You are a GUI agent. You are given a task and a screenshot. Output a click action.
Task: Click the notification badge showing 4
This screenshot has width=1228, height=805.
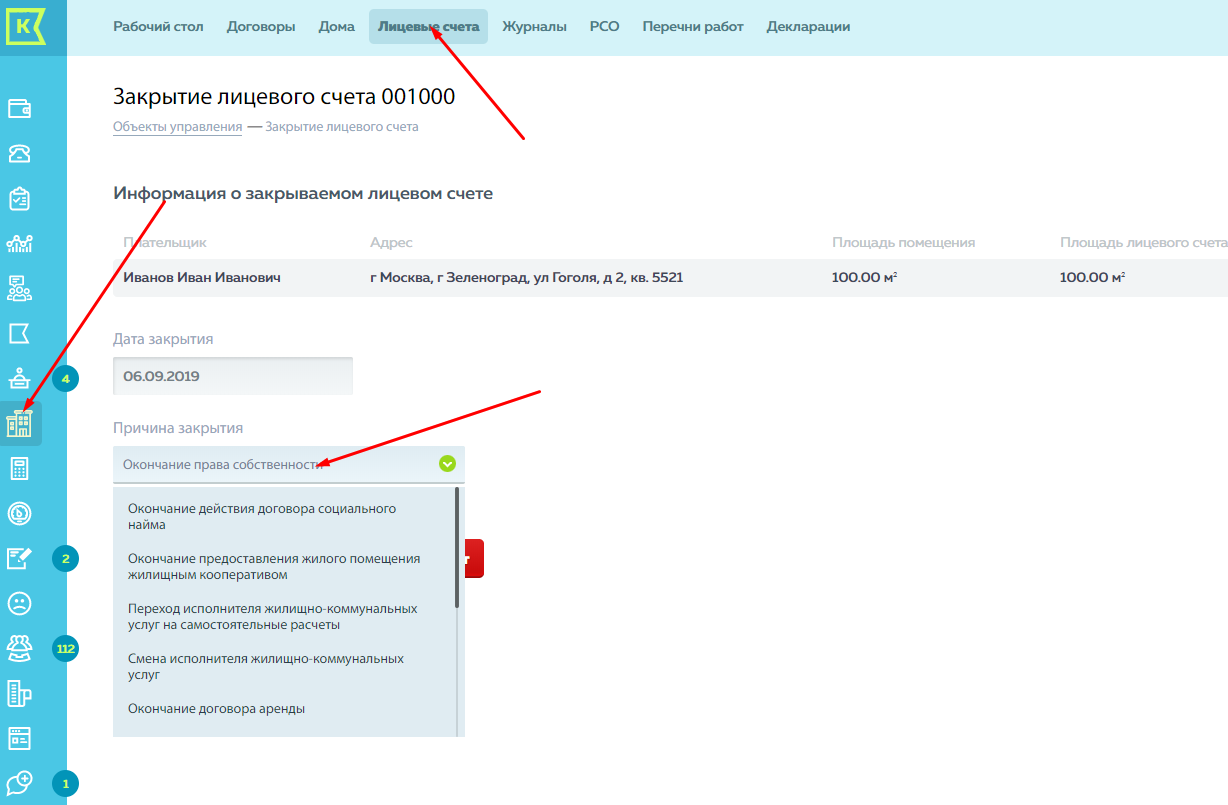66,379
